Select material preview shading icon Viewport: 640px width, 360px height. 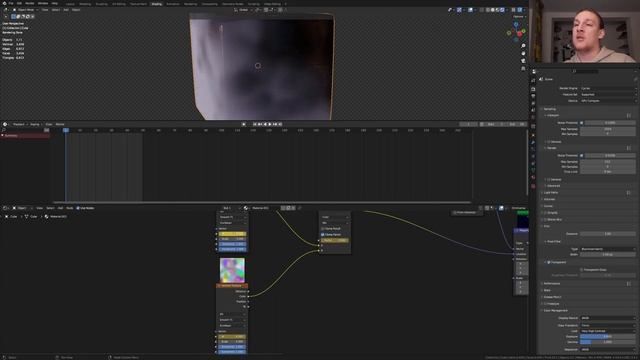coord(498,10)
